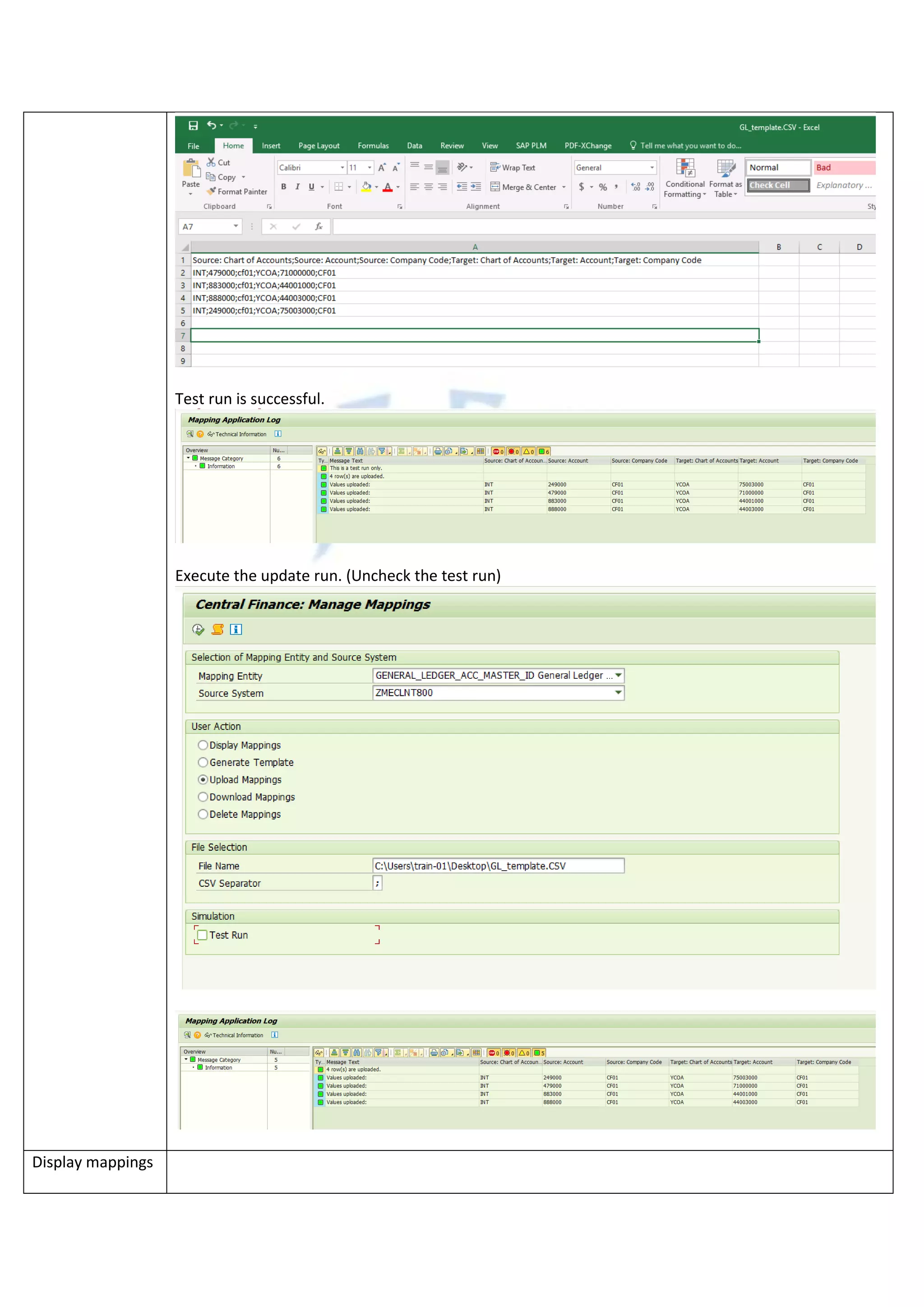This screenshot has width=924, height=1307.
Task: Click the Copy button in Clipboard group
Action: (221, 177)
